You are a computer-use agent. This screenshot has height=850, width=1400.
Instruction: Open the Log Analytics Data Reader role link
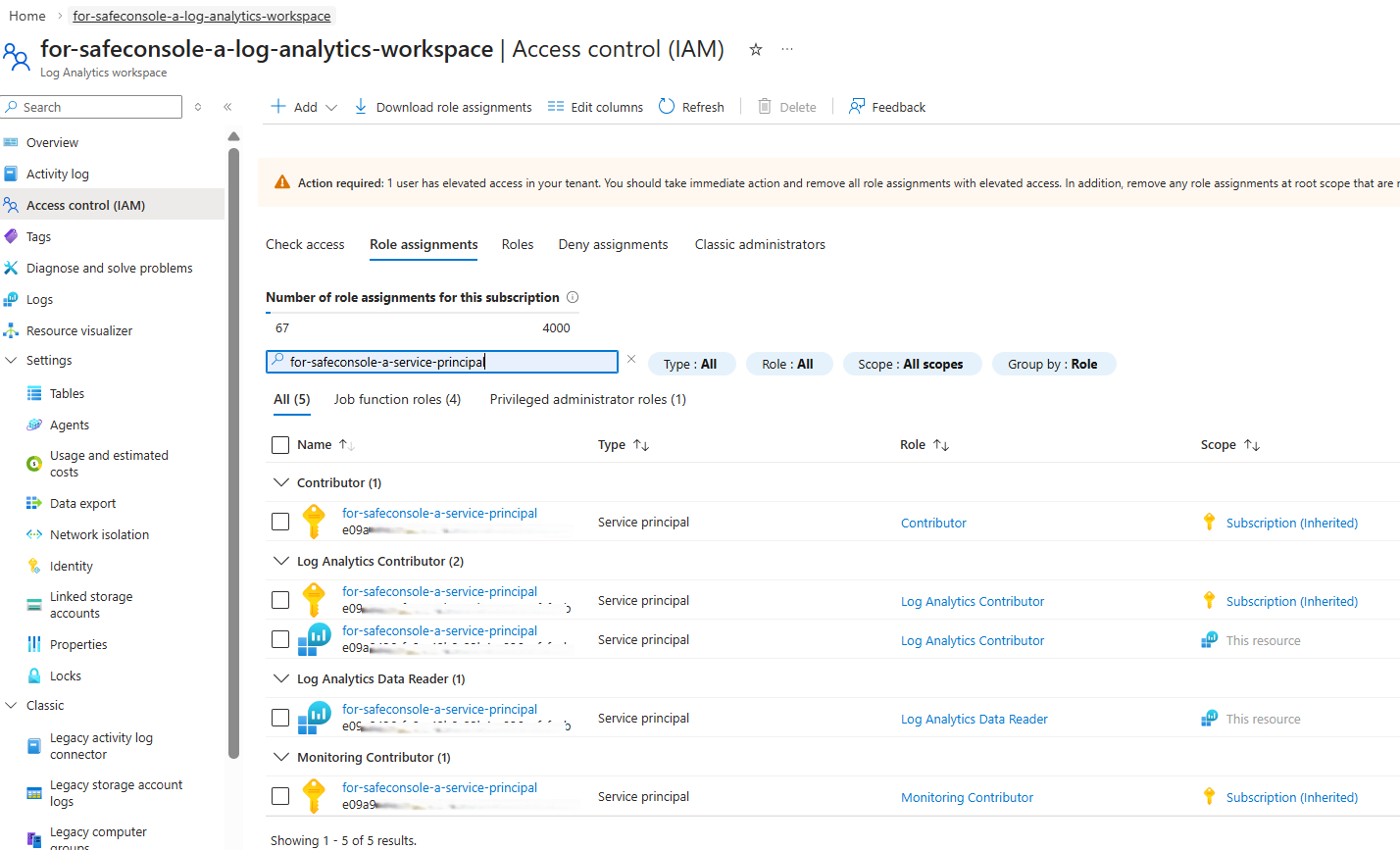coord(975,719)
